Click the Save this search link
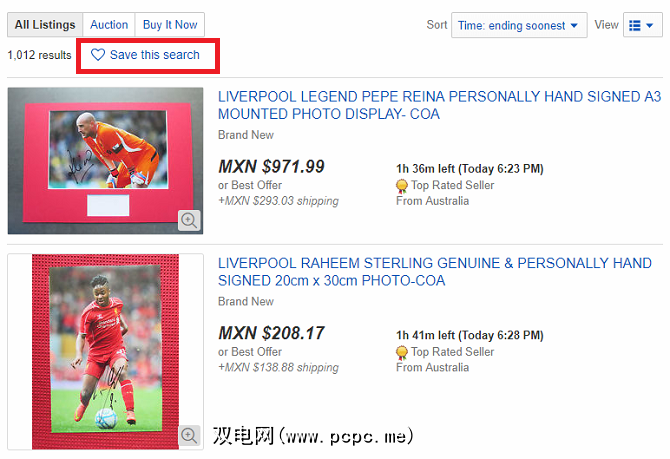 click(155, 55)
